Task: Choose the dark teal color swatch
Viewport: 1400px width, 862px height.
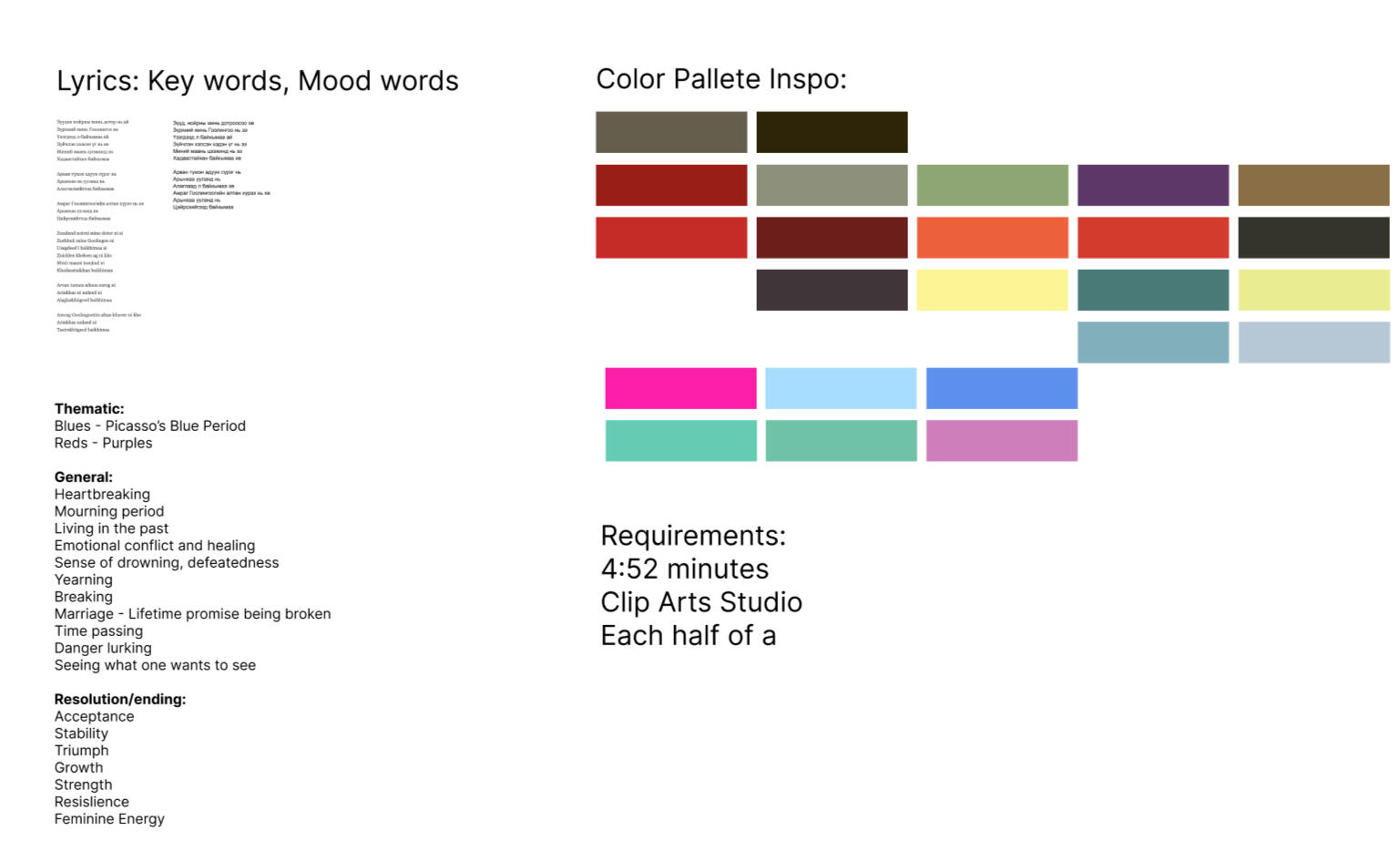Action: click(x=1152, y=290)
